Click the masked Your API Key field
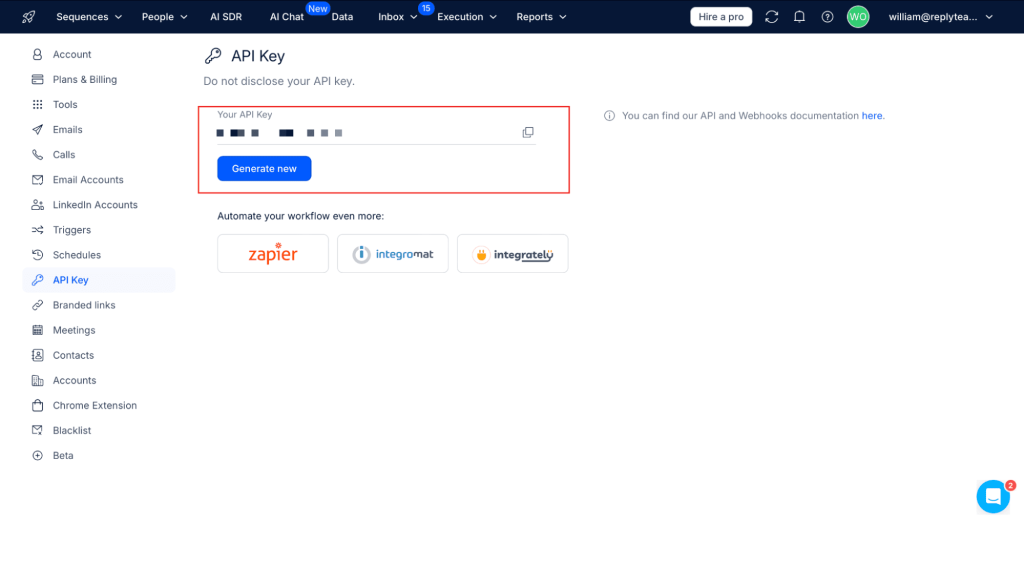The image size is (1024, 569). point(376,133)
